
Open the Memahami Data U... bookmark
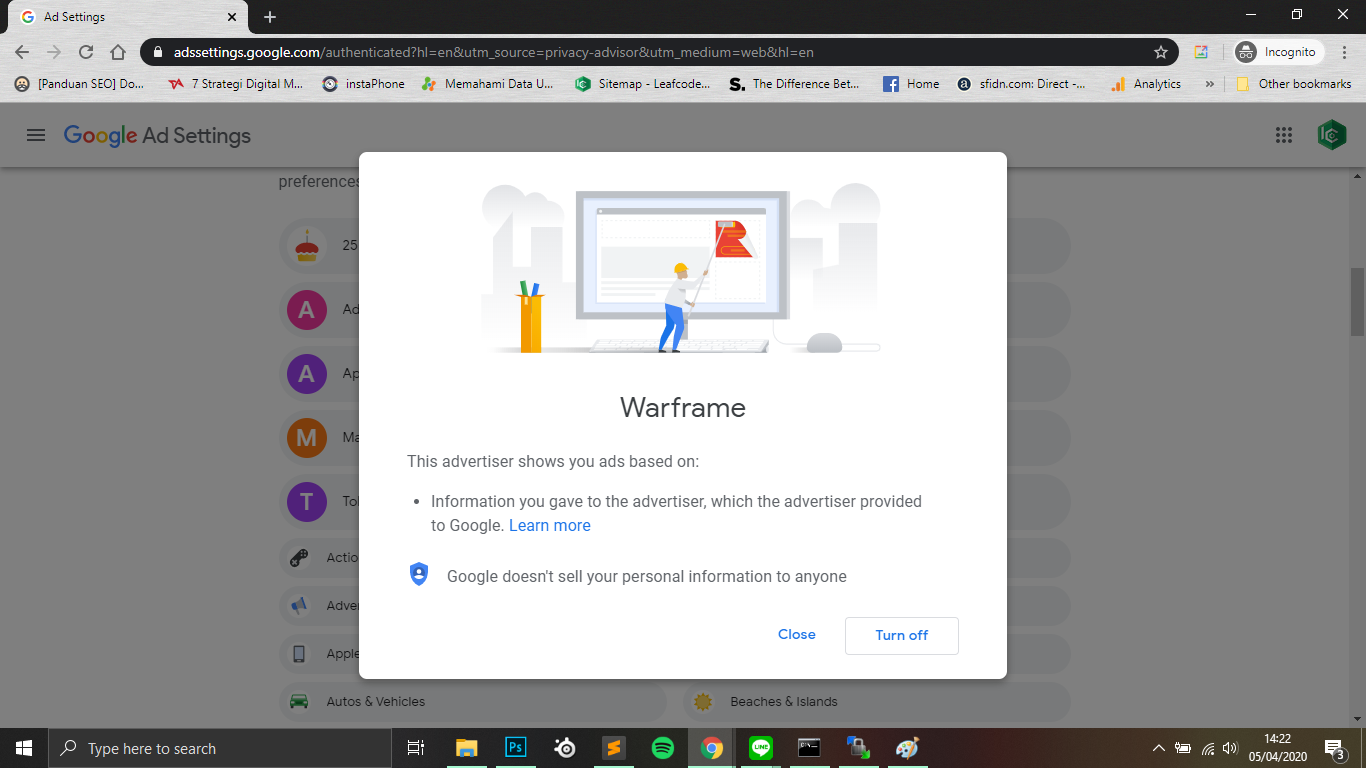click(x=488, y=84)
